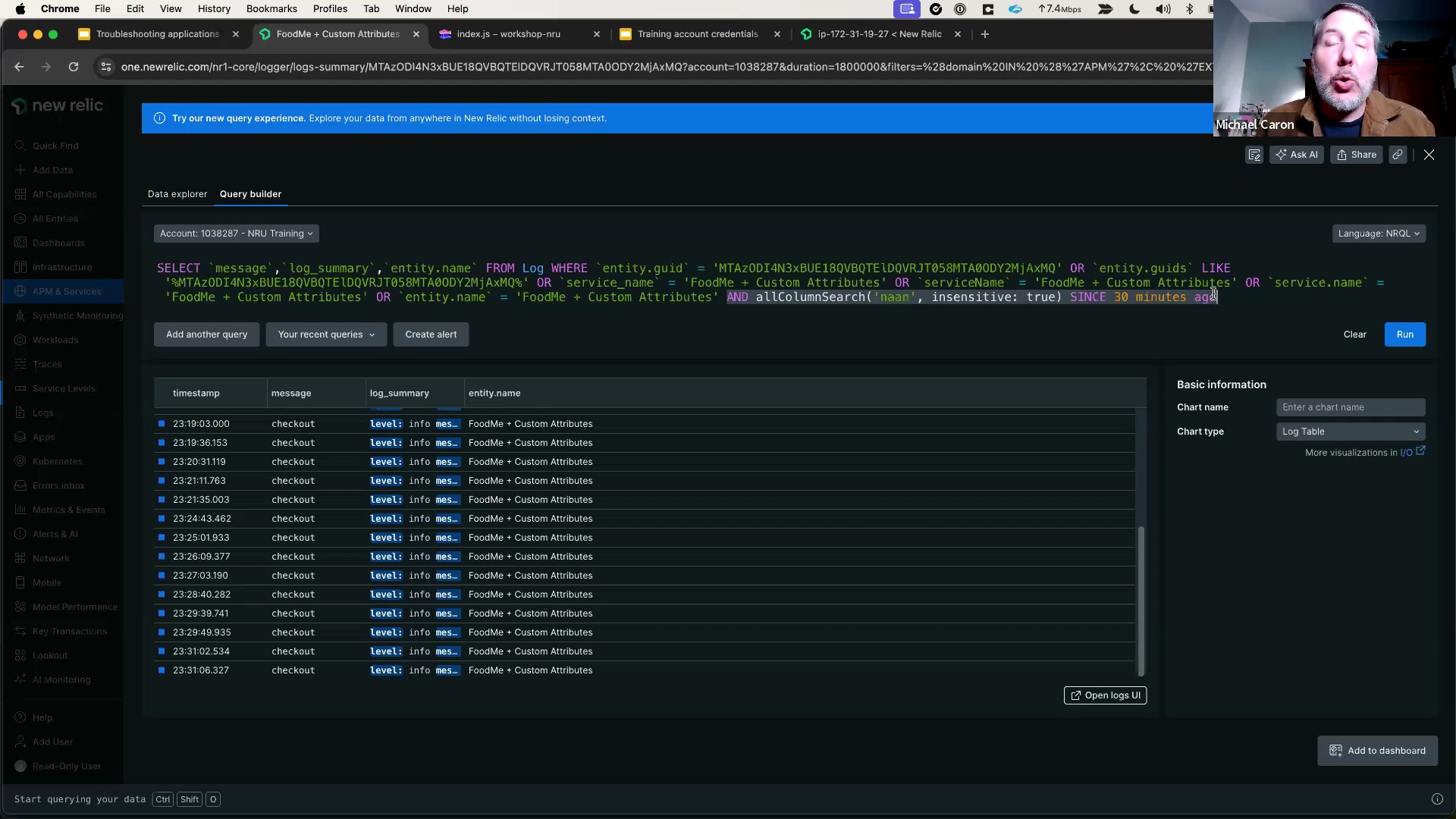Click the chart name input field
The height and width of the screenshot is (819, 1456).
tap(1350, 407)
